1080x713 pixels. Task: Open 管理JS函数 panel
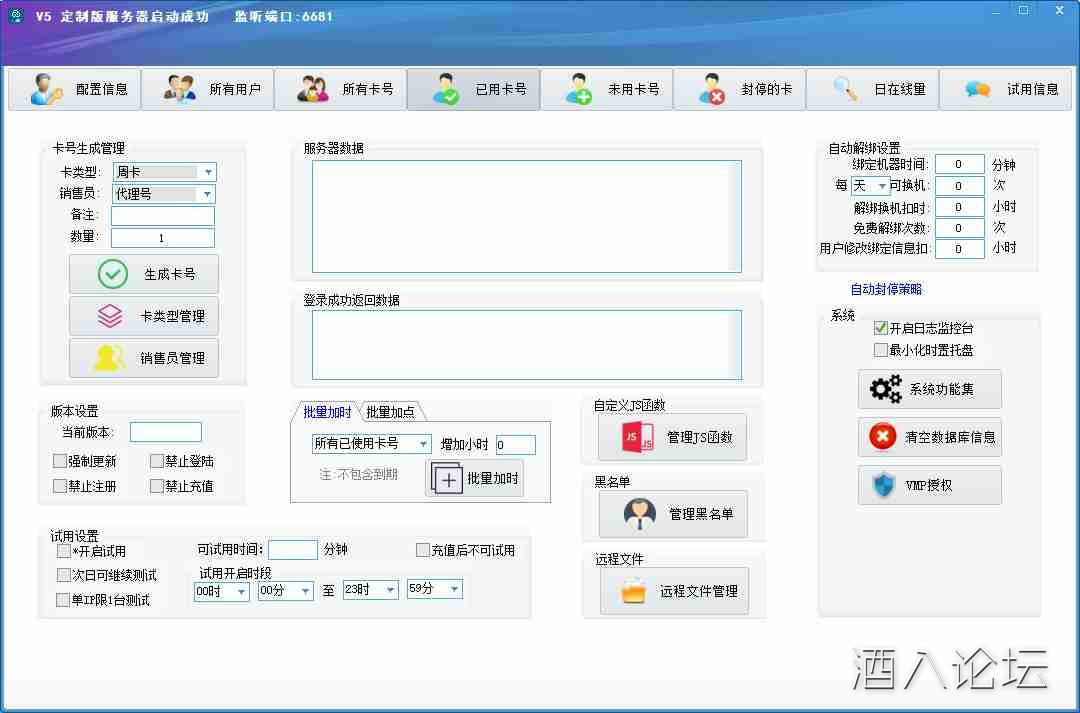pyautogui.click(x=672, y=437)
